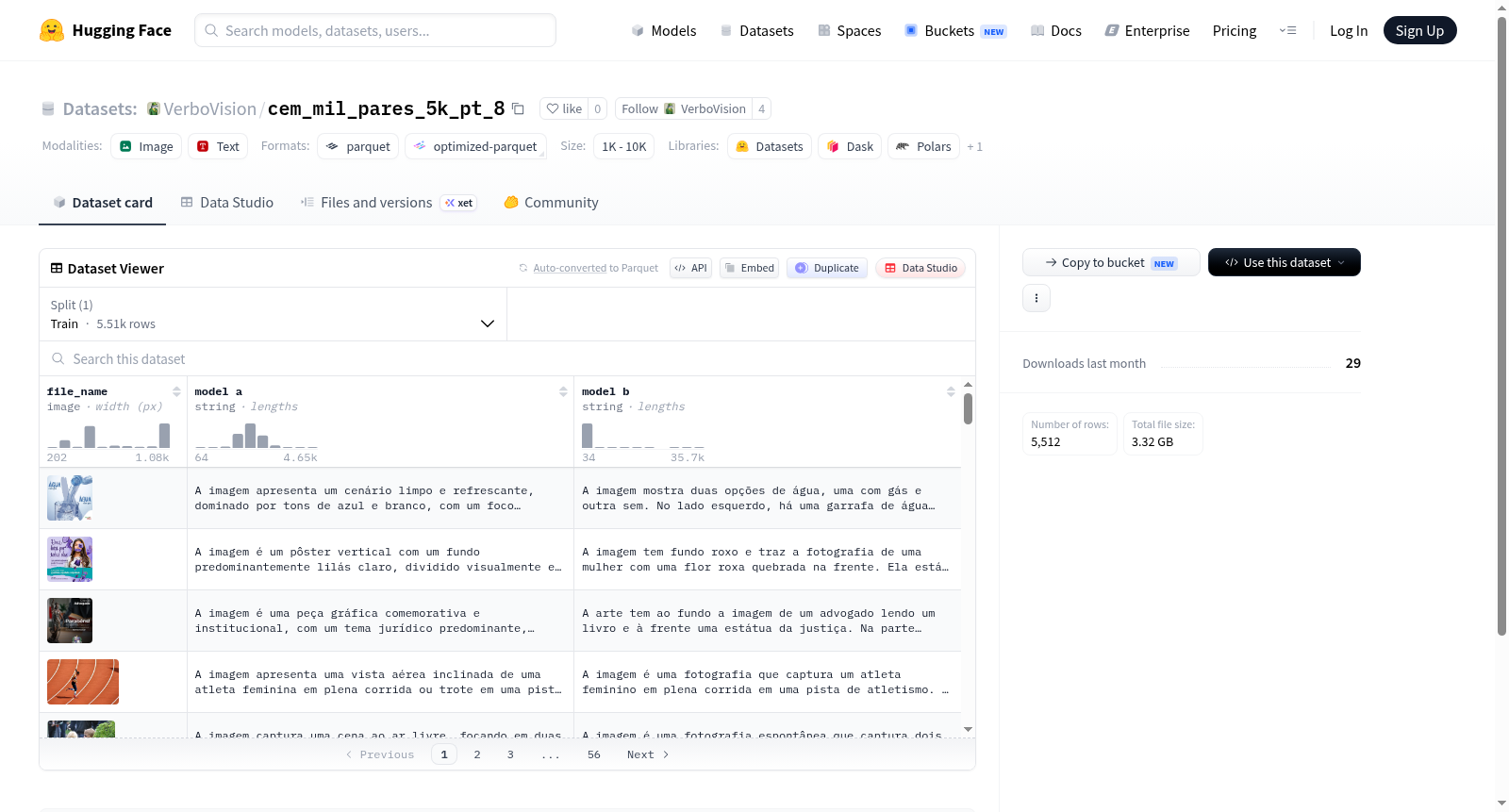
Task: Click Copy to bucket
Action: pos(1111,262)
